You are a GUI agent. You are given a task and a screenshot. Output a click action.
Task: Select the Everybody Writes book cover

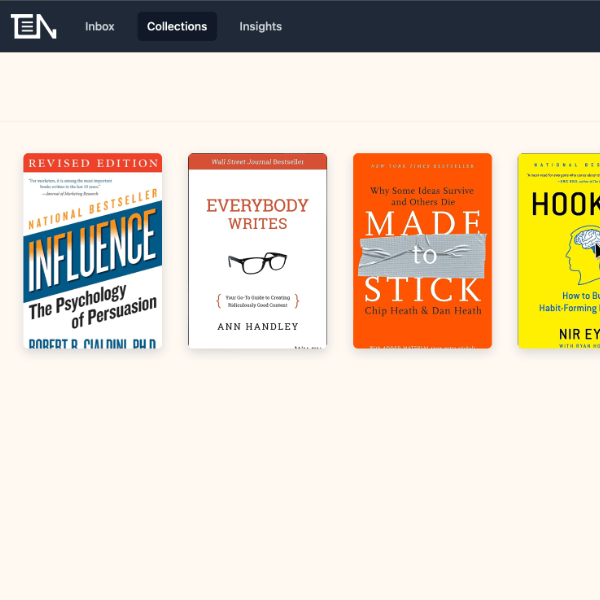[x=258, y=251]
